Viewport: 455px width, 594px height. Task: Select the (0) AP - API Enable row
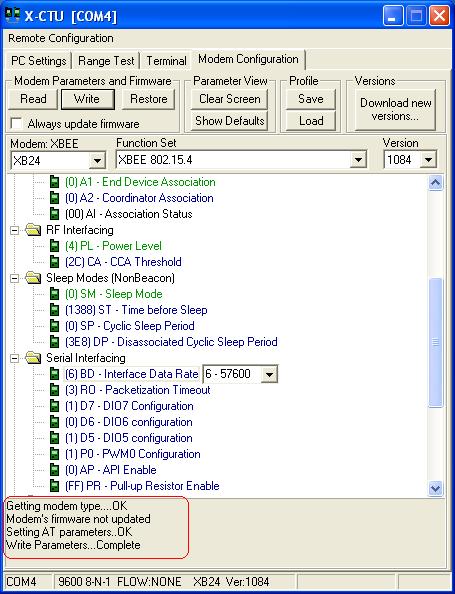[x=111, y=470]
